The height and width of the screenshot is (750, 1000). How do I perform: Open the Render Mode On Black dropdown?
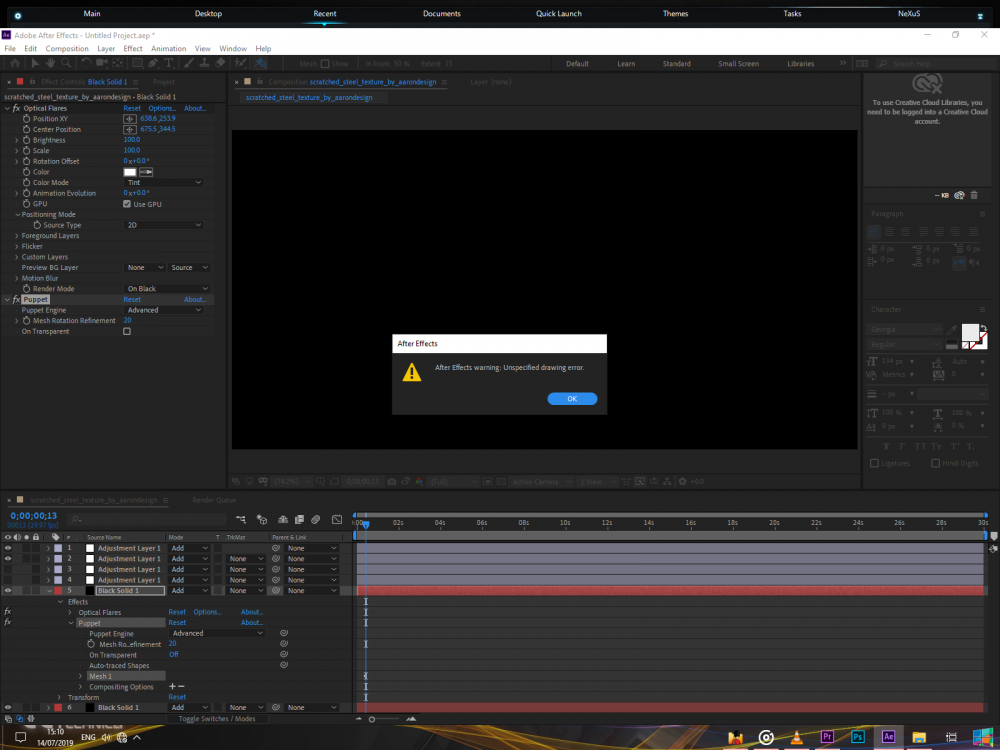click(x=168, y=289)
